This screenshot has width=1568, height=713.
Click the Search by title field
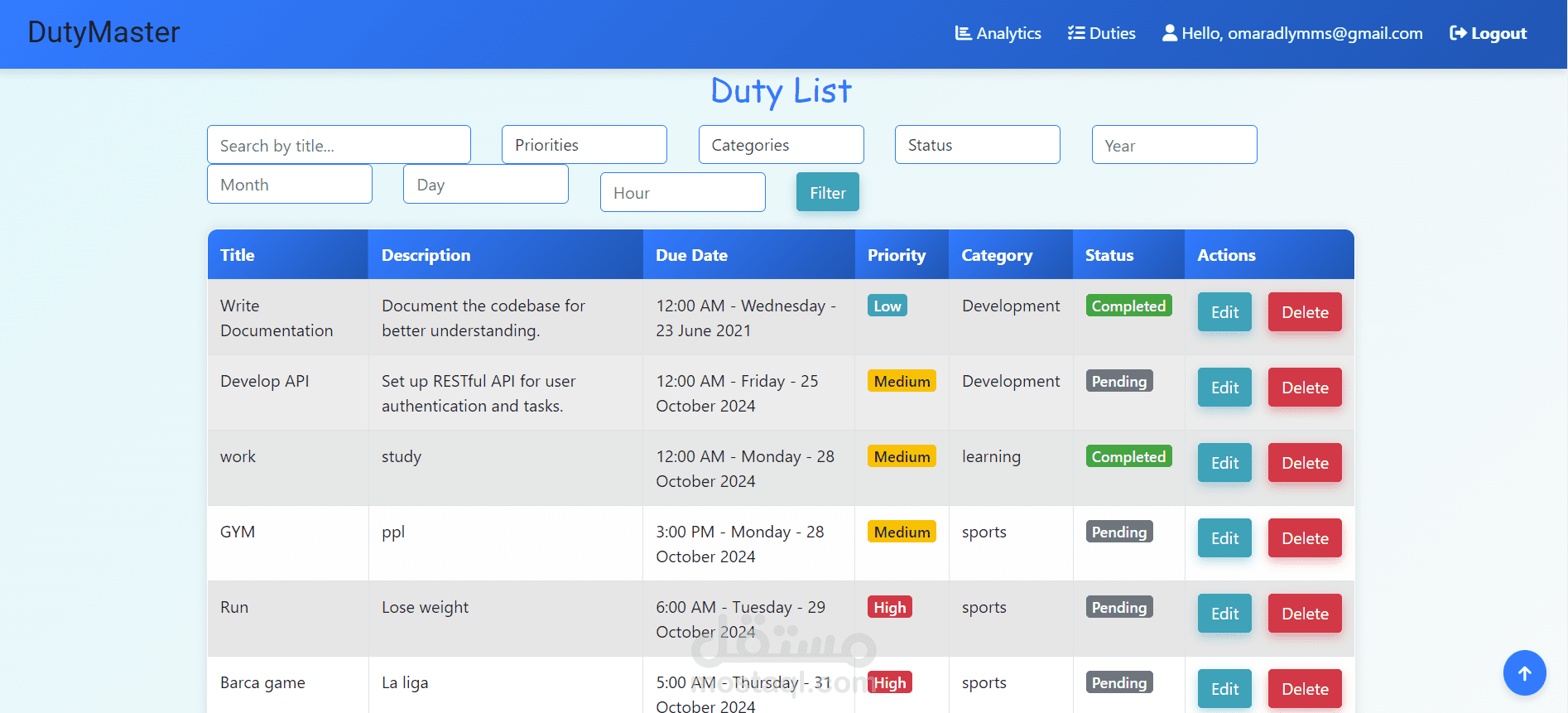(339, 145)
